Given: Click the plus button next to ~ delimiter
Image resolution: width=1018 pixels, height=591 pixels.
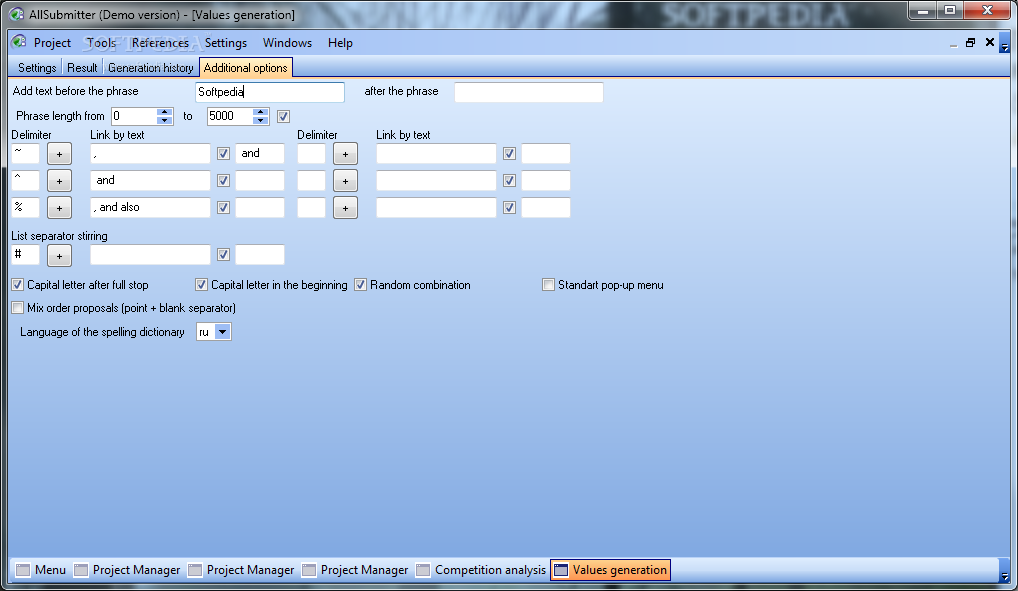Looking at the screenshot, I should point(59,154).
